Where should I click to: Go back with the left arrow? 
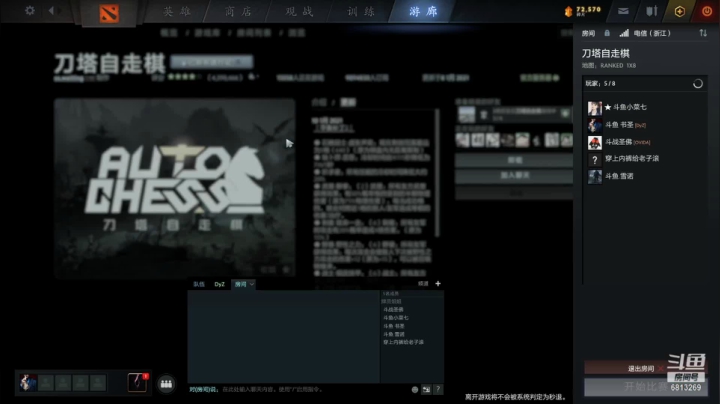(51, 10)
